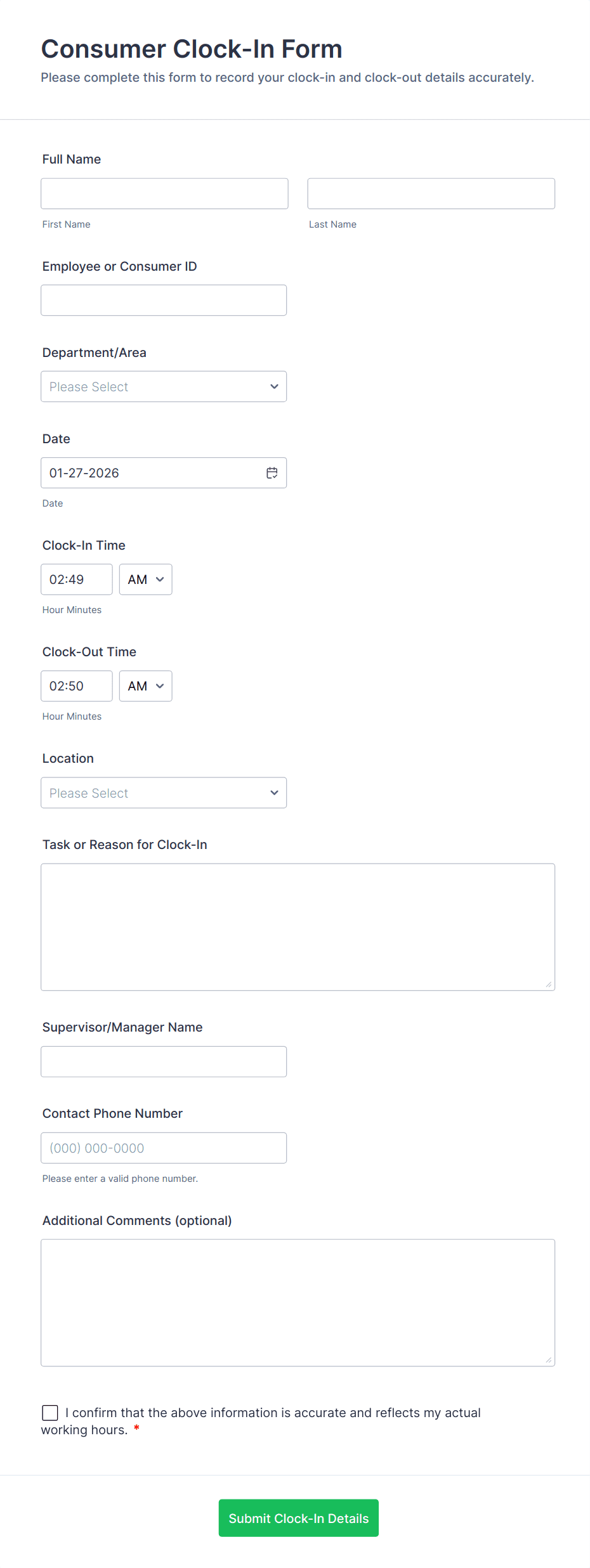590x1568 pixels.
Task: Click the Additional Comments text area
Action: tap(298, 1302)
